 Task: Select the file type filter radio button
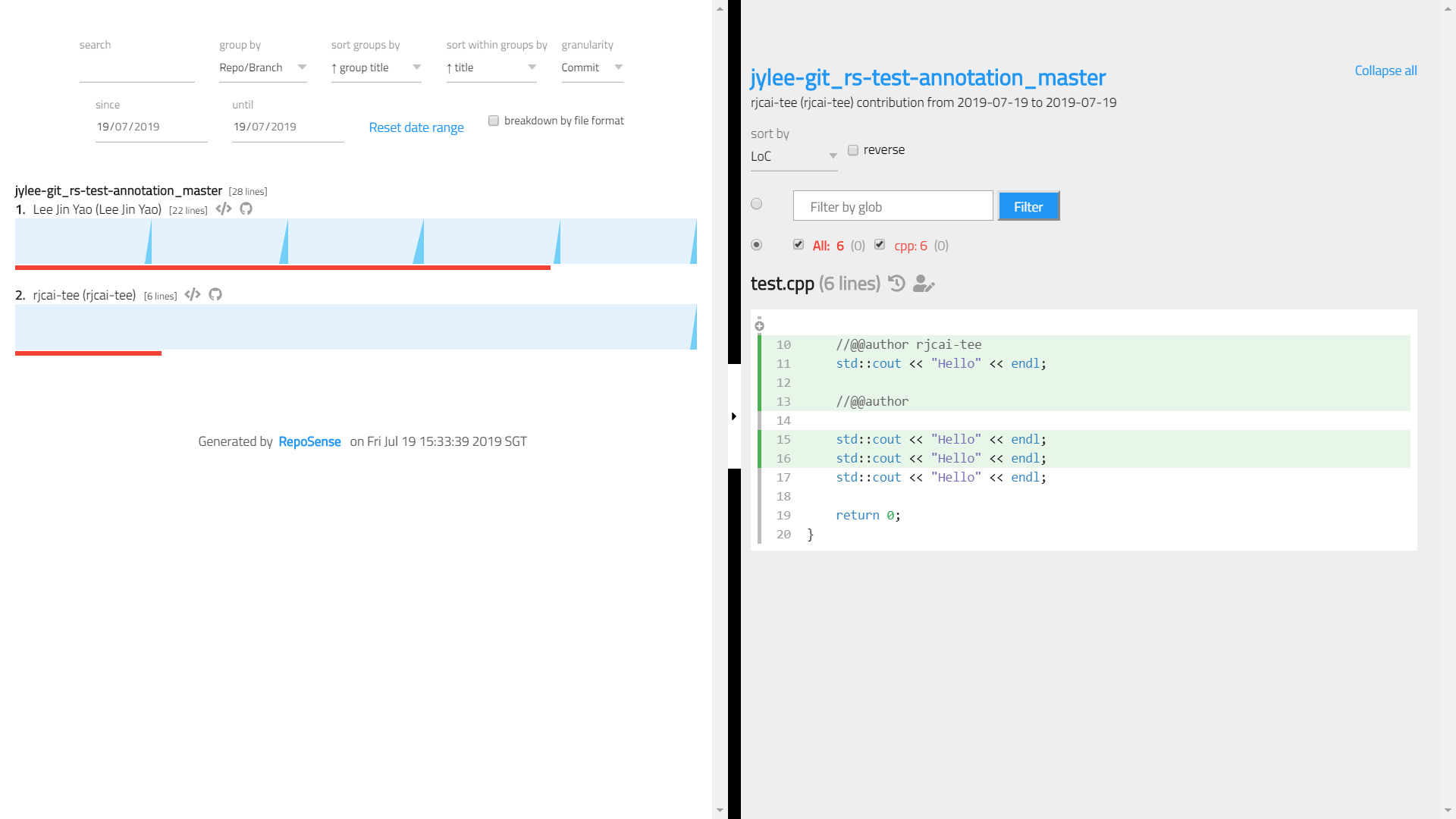pos(756,245)
